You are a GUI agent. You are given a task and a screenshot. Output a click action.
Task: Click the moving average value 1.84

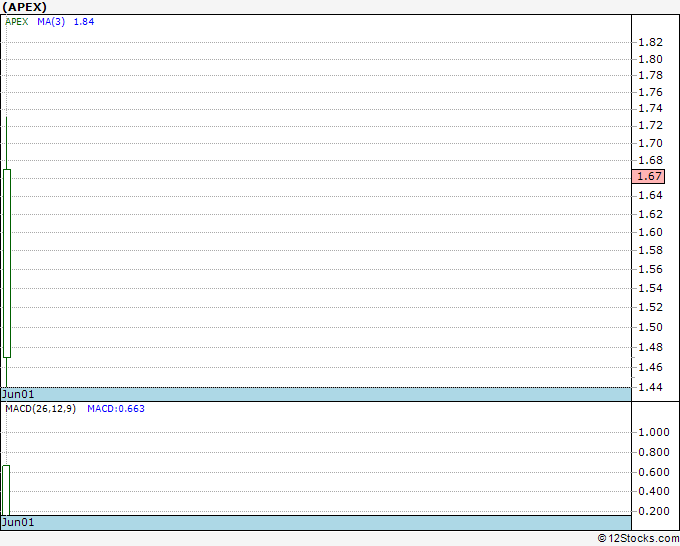[84, 22]
